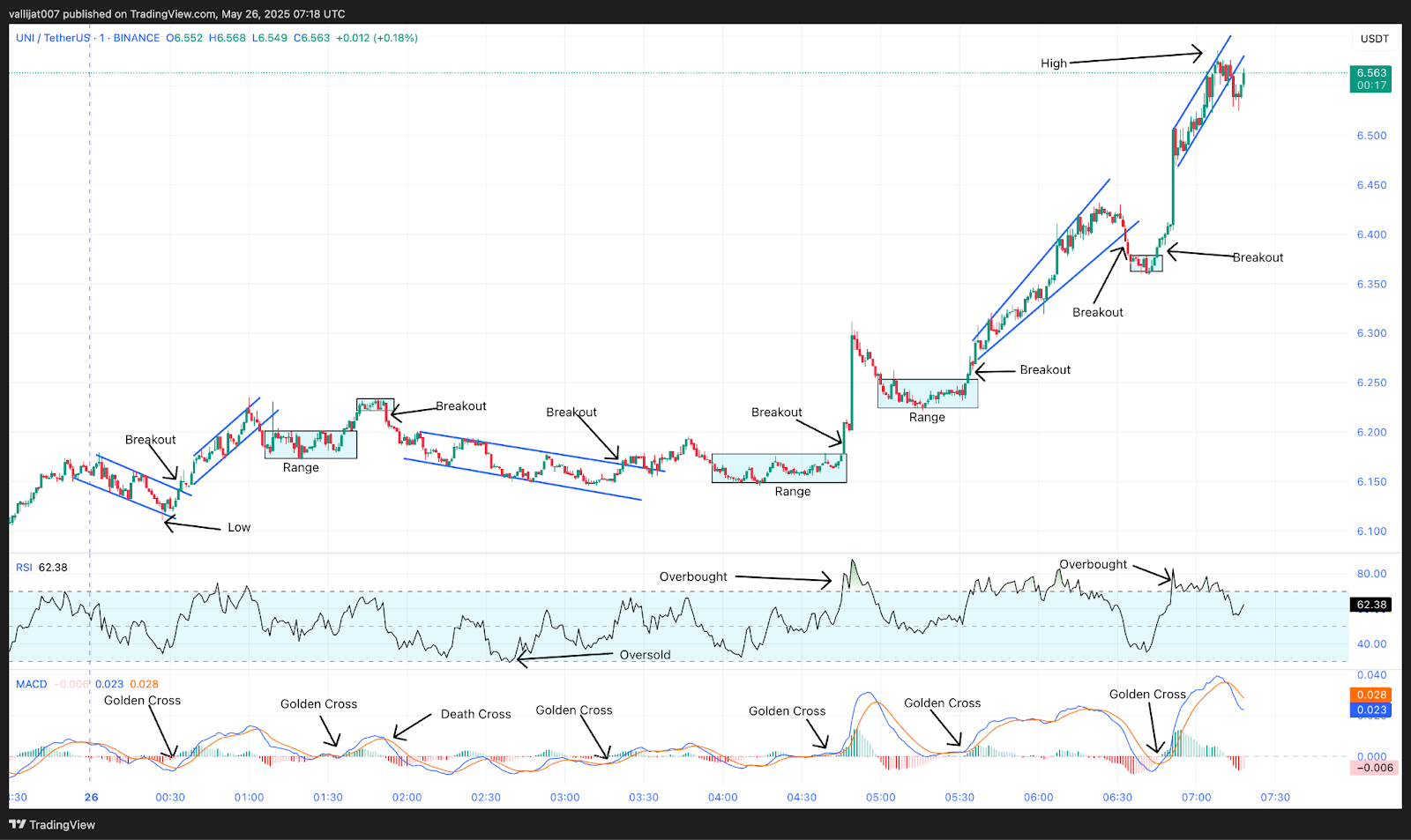Click the 6.150 price axis level

(1371, 481)
